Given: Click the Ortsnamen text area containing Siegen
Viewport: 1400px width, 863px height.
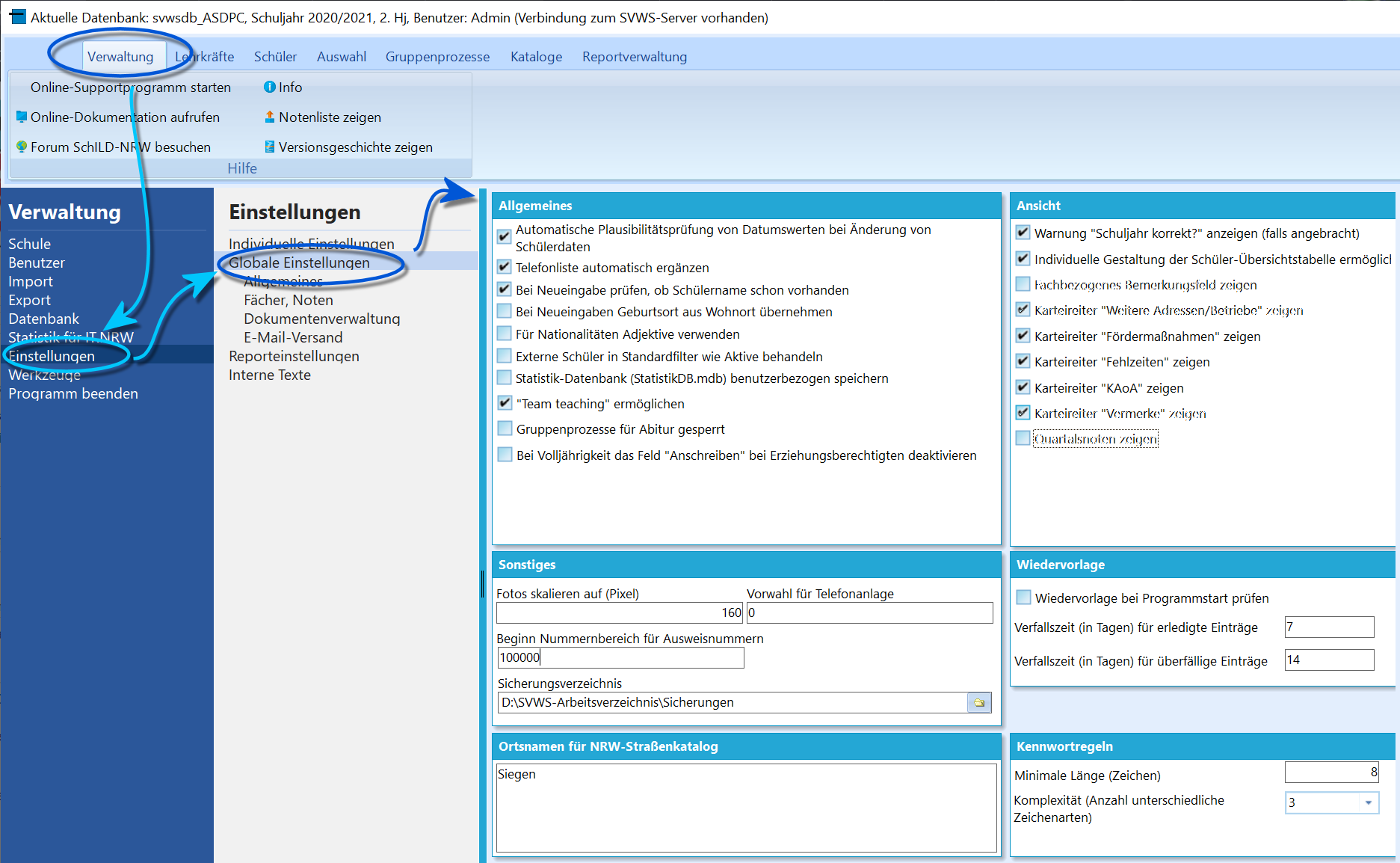Looking at the screenshot, I should [x=746, y=808].
